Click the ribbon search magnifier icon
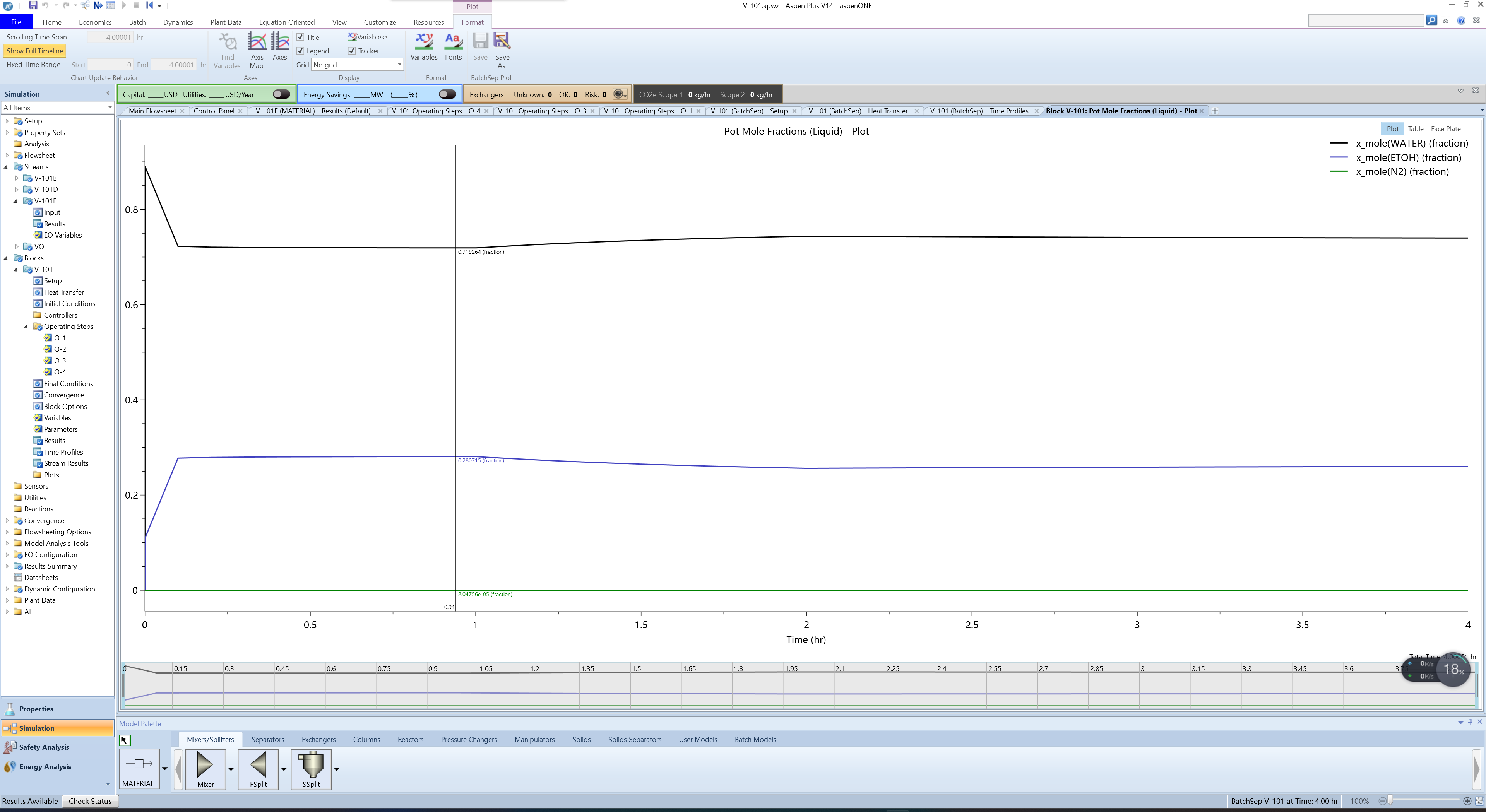Viewport: 1486px width, 812px height. coord(1432,21)
